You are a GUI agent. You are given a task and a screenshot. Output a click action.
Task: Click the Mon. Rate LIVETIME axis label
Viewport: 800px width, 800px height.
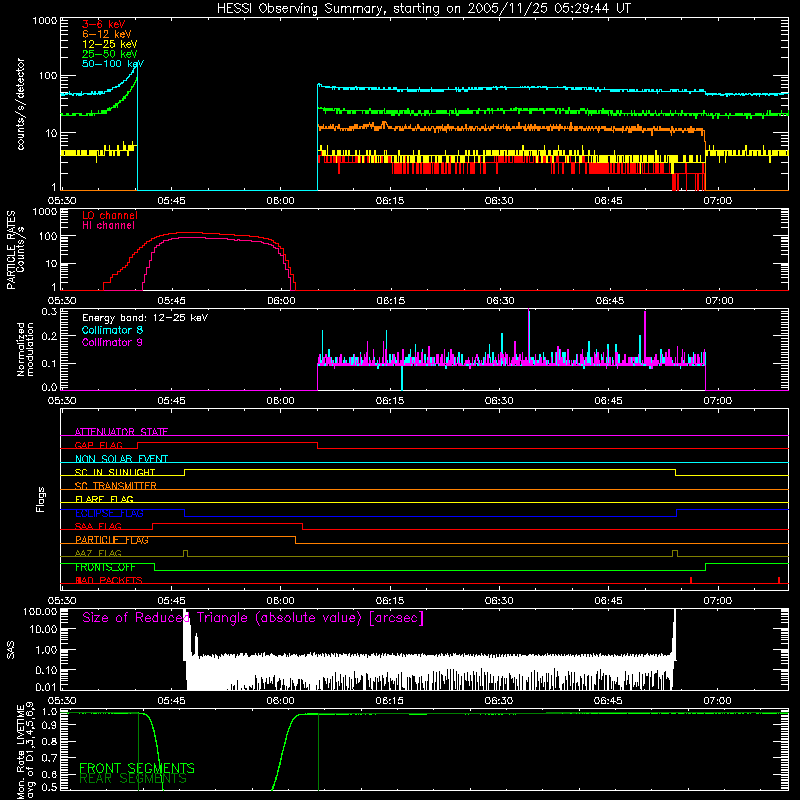(25, 750)
